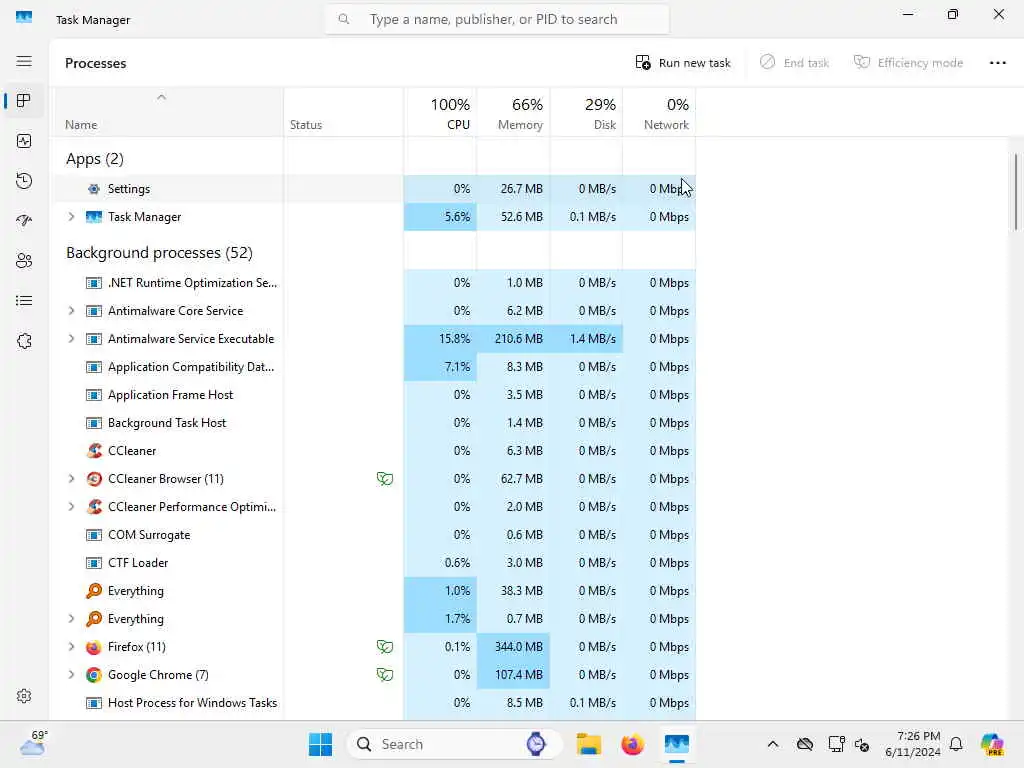Open the Startup apps sidebar icon

coord(24,221)
